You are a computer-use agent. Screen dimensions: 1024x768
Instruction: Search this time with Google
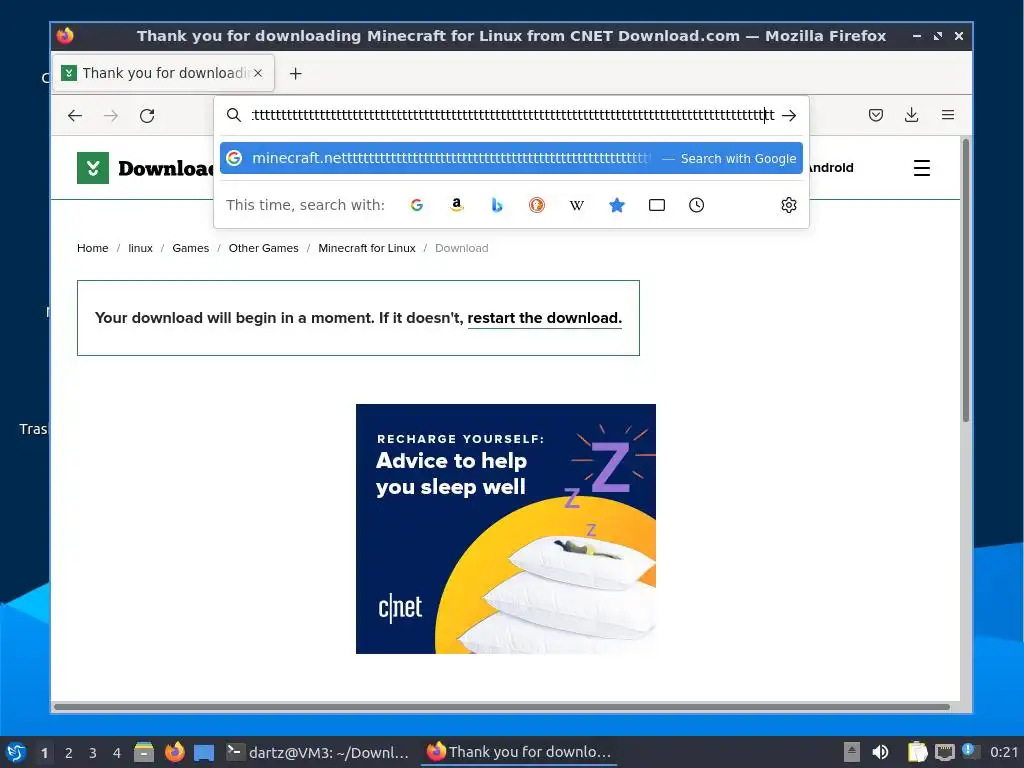417,205
